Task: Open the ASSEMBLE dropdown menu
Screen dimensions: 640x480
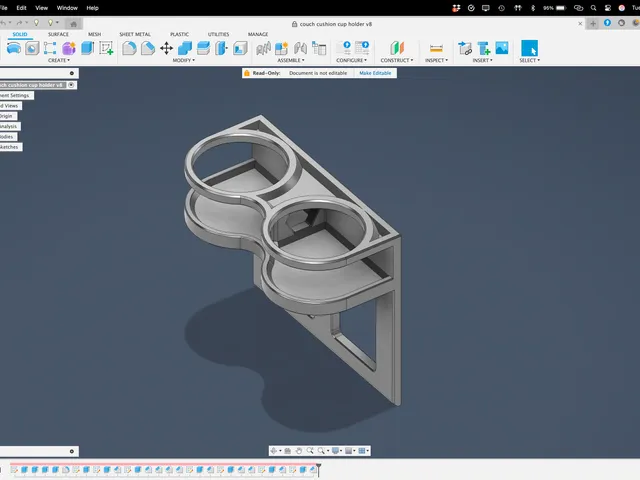Action: (291, 60)
